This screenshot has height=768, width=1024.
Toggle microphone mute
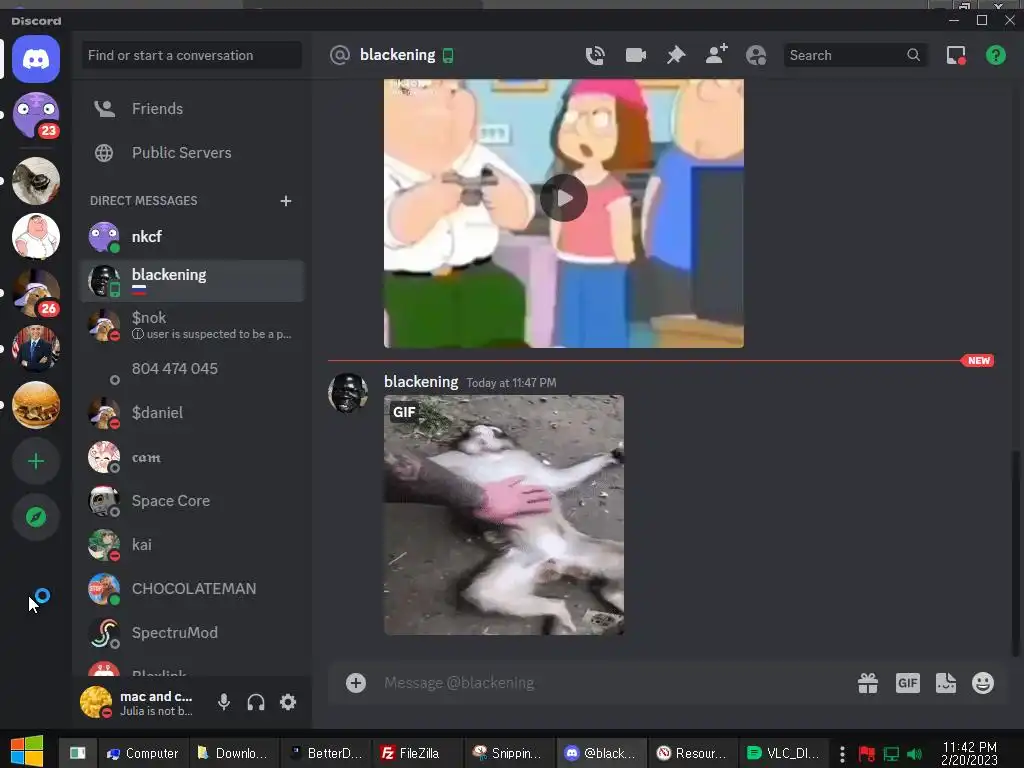224,702
